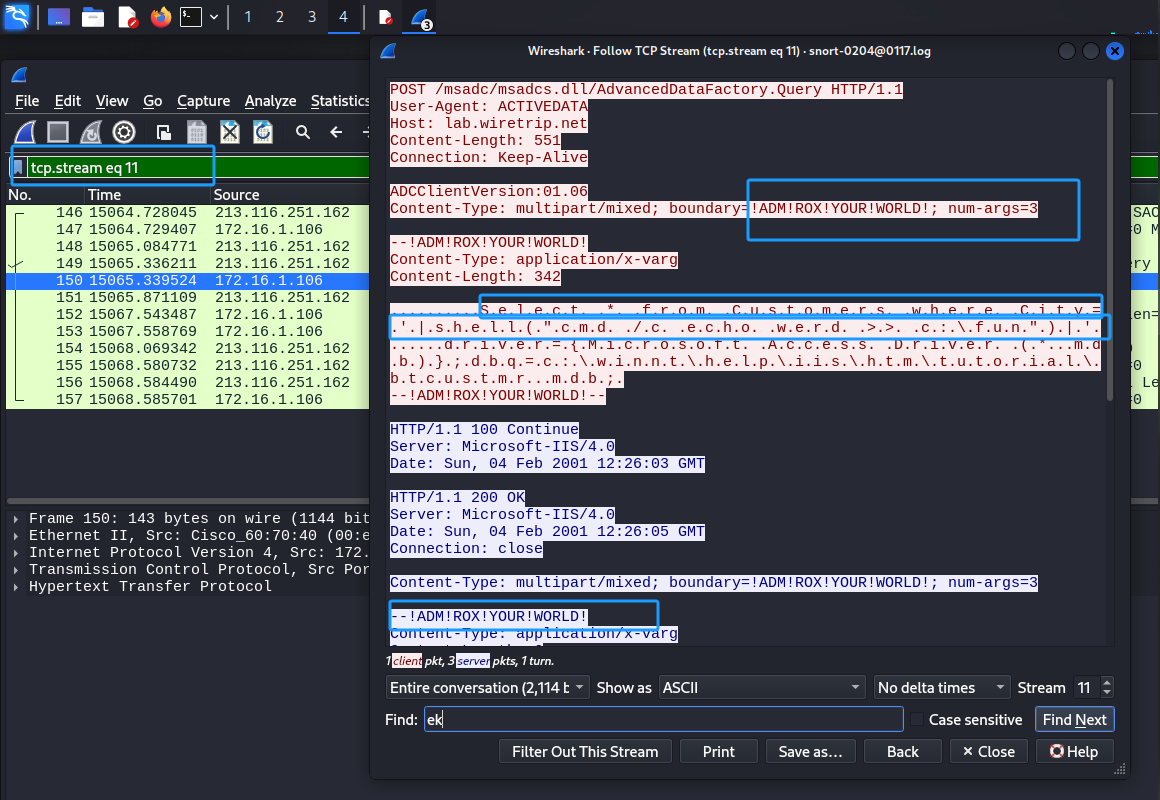Open the Kali dragon applications menu
The height and width of the screenshot is (800, 1160).
tap(16, 16)
